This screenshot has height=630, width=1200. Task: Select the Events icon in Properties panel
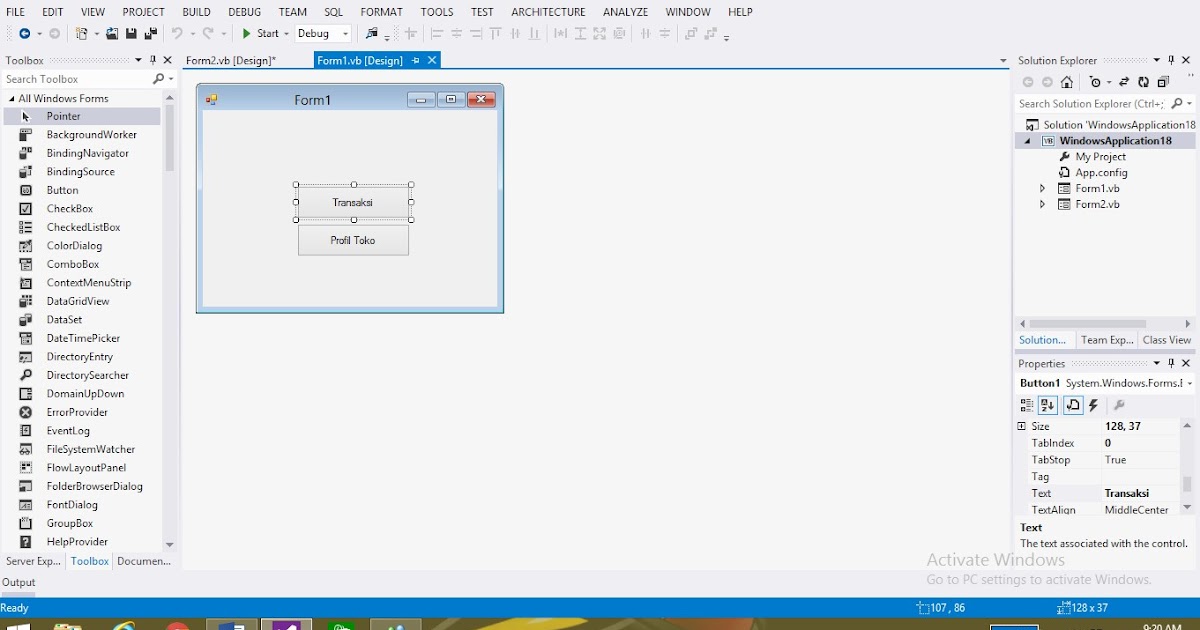pyautogui.click(x=1093, y=405)
